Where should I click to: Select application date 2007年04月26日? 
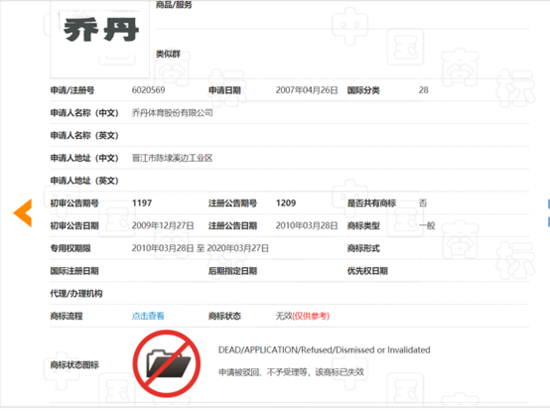(x=307, y=90)
